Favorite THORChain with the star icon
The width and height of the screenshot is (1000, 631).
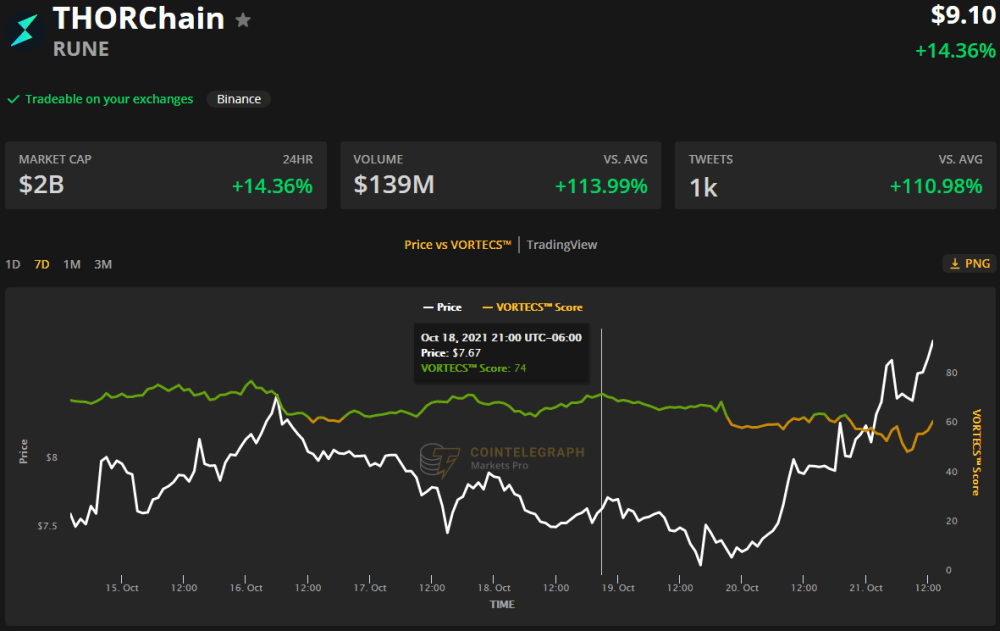coord(243,20)
